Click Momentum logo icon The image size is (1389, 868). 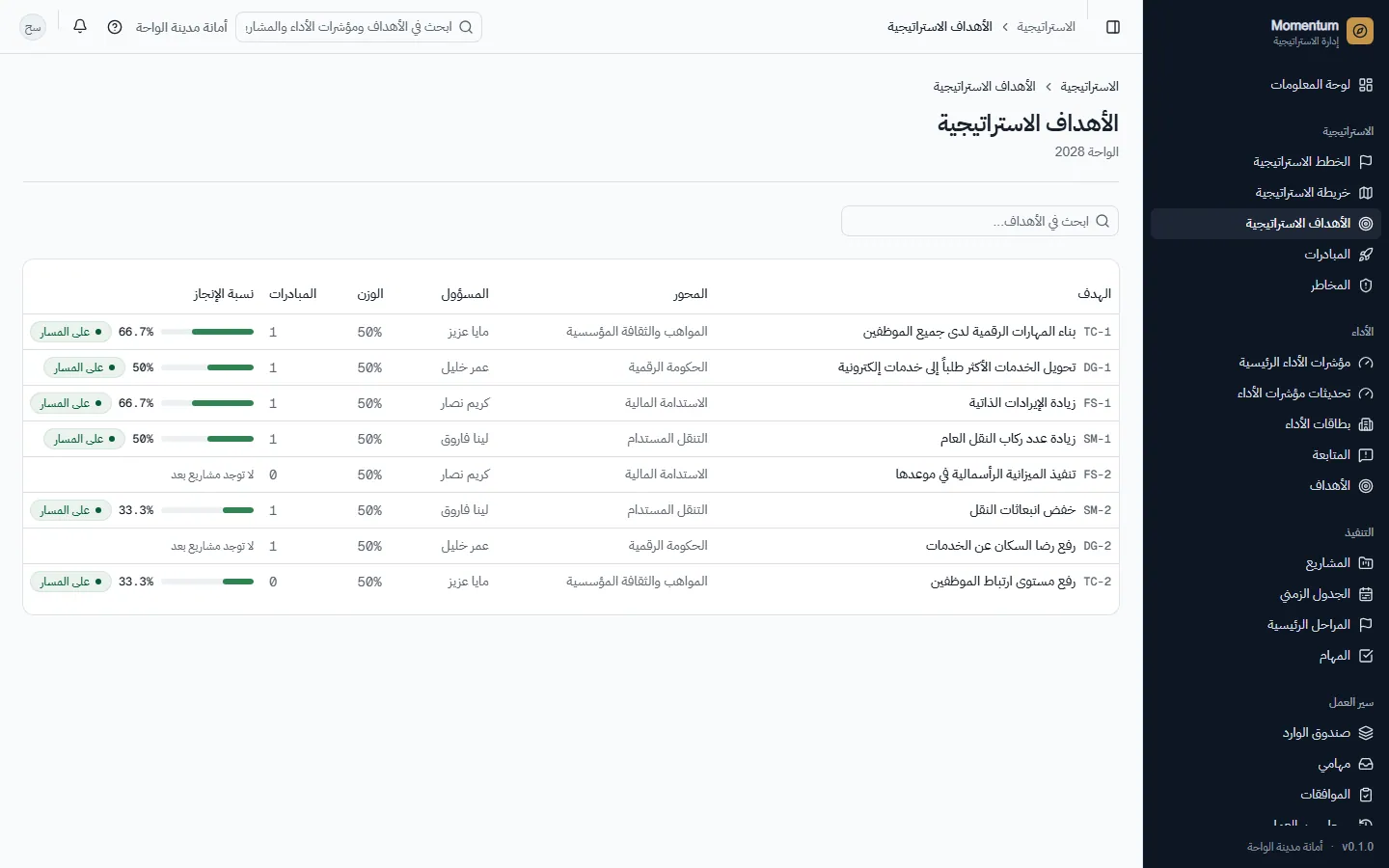pyautogui.click(x=1360, y=32)
